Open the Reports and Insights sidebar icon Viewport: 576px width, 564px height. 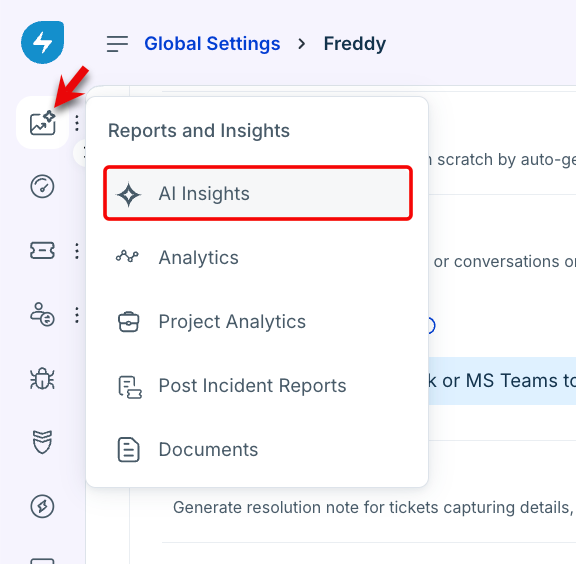click(x=43, y=123)
